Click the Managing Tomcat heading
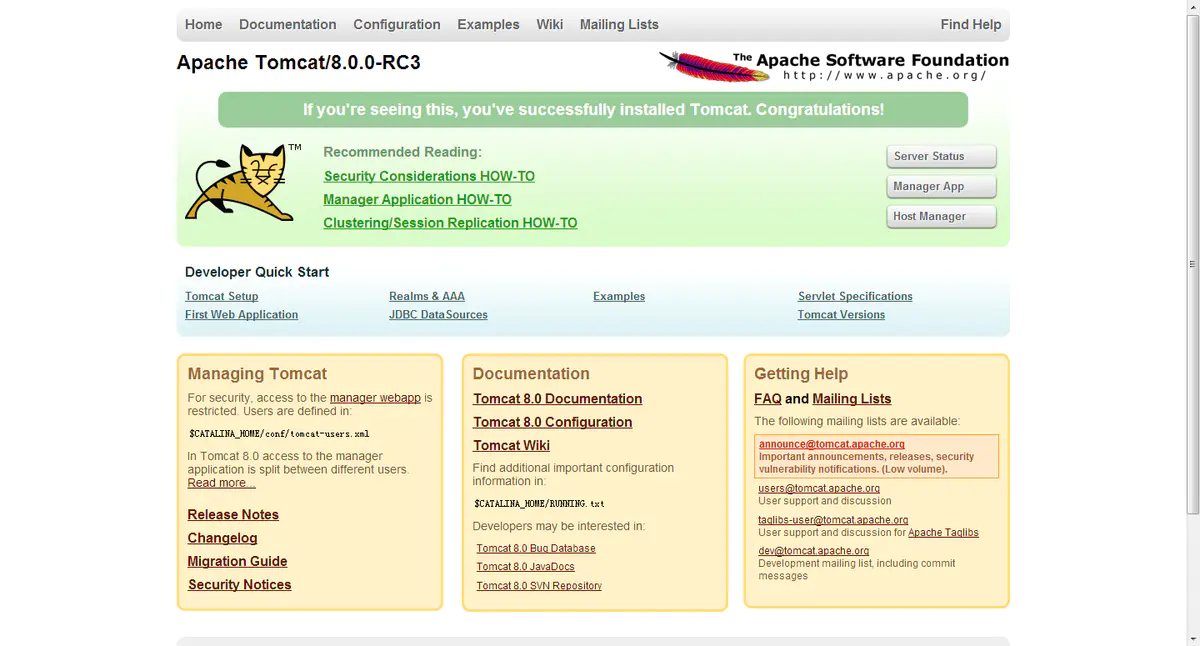The image size is (1200, 646). (257, 374)
